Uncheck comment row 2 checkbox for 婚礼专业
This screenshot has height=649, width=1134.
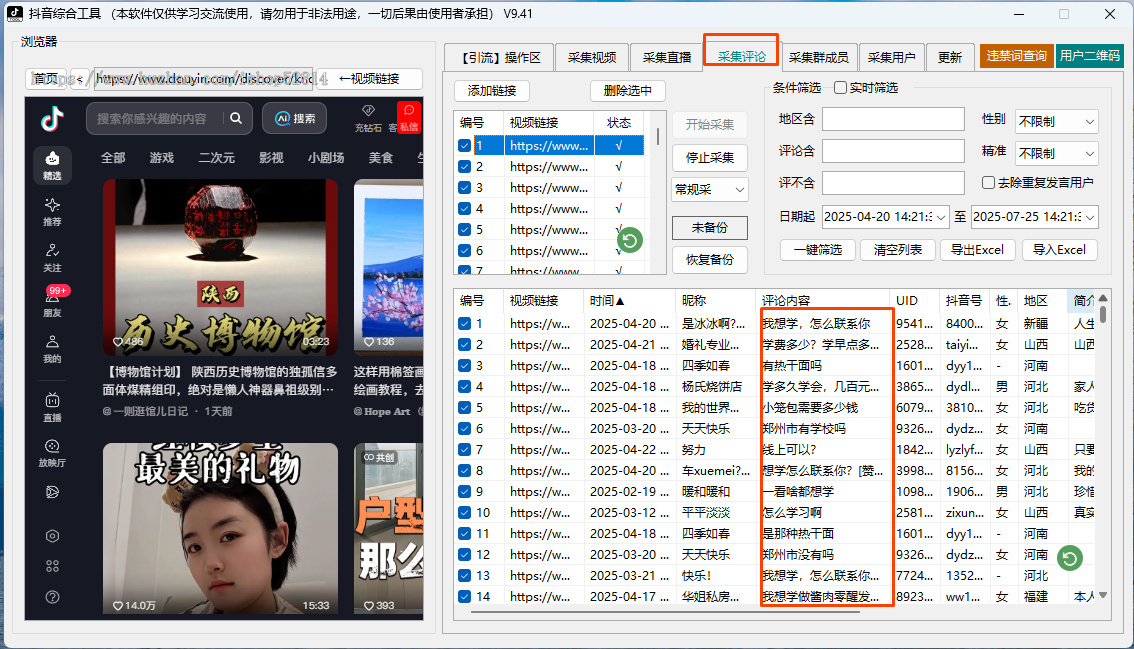click(x=464, y=344)
